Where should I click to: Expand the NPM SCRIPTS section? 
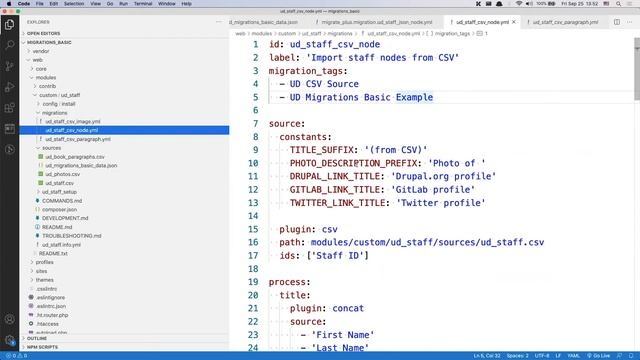[x=42, y=347]
